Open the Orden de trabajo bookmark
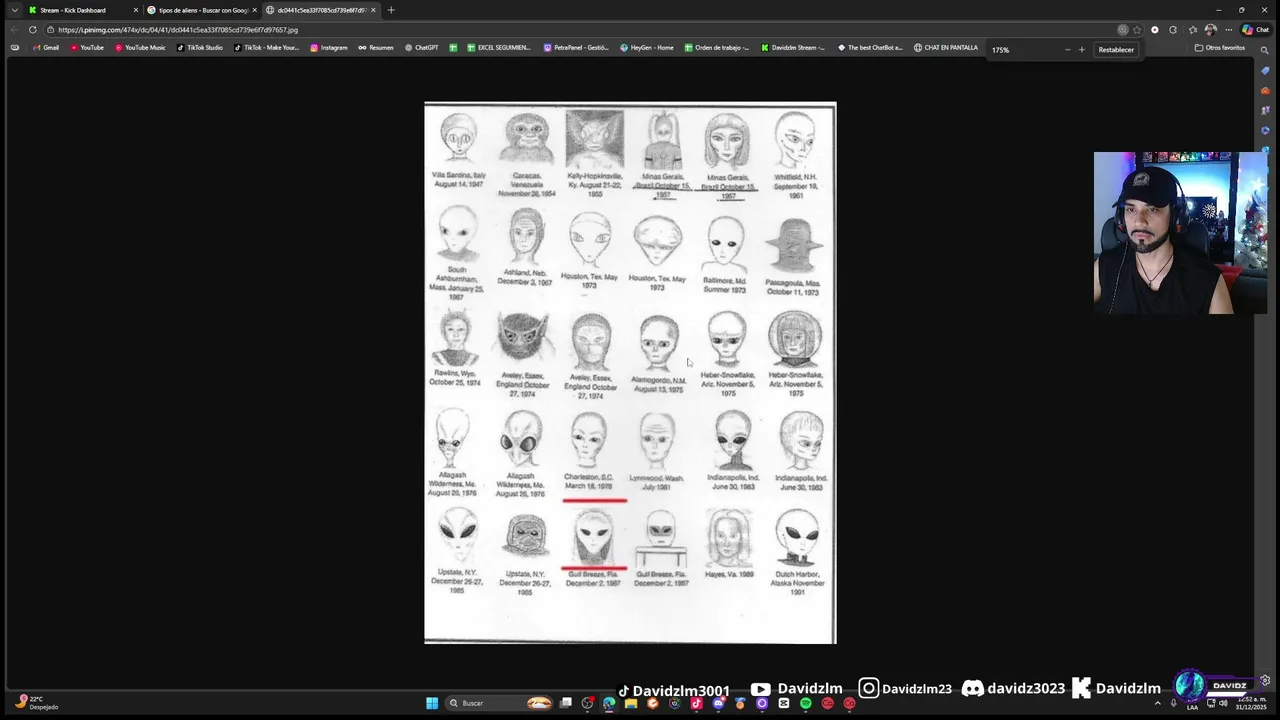The height and width of the screenshot is (720, 1280). point(716,48)
